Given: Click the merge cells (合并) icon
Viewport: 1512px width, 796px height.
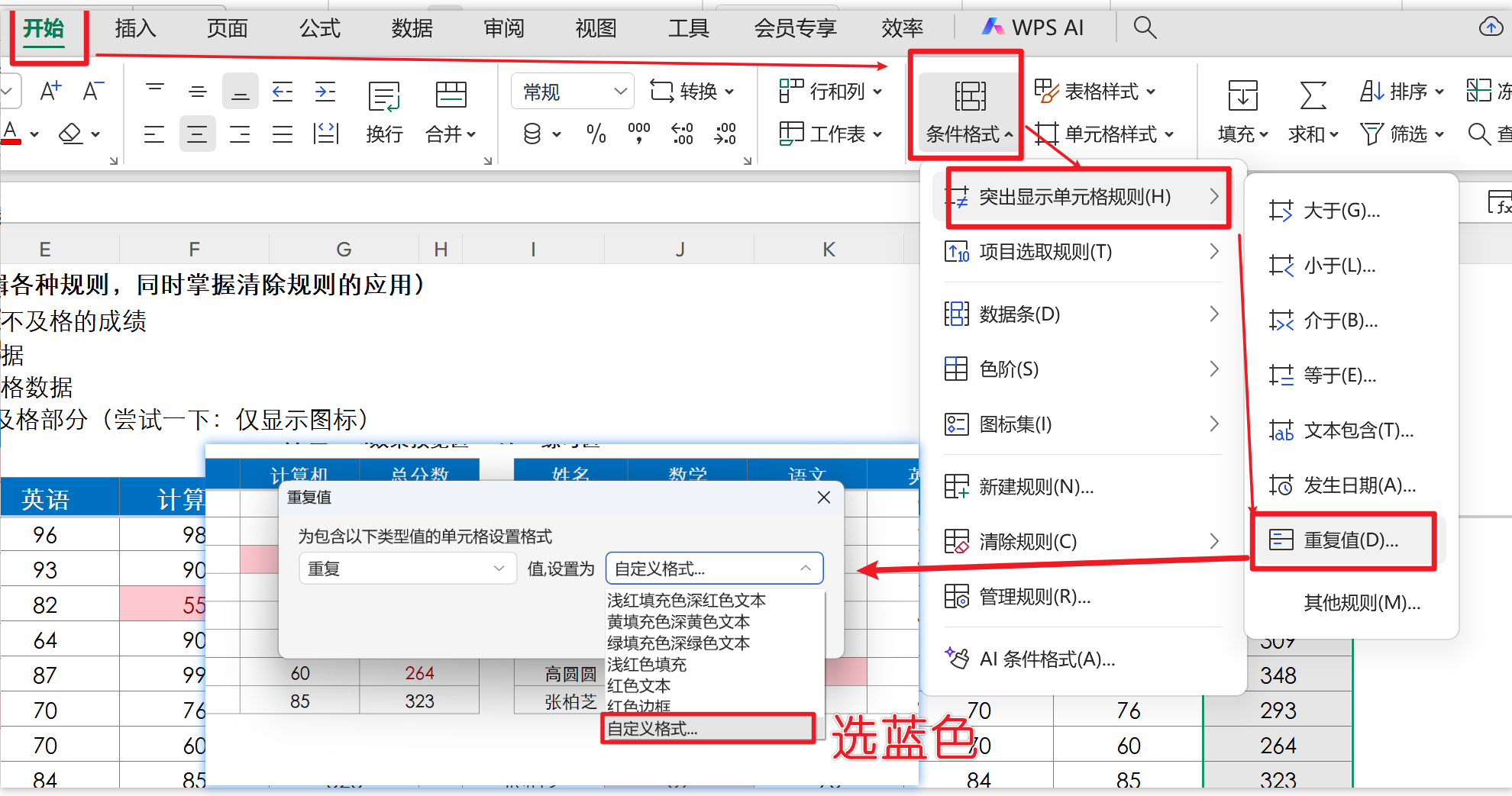Looking at the screenshot, I should pyautogui.click(x=451, y=95).
